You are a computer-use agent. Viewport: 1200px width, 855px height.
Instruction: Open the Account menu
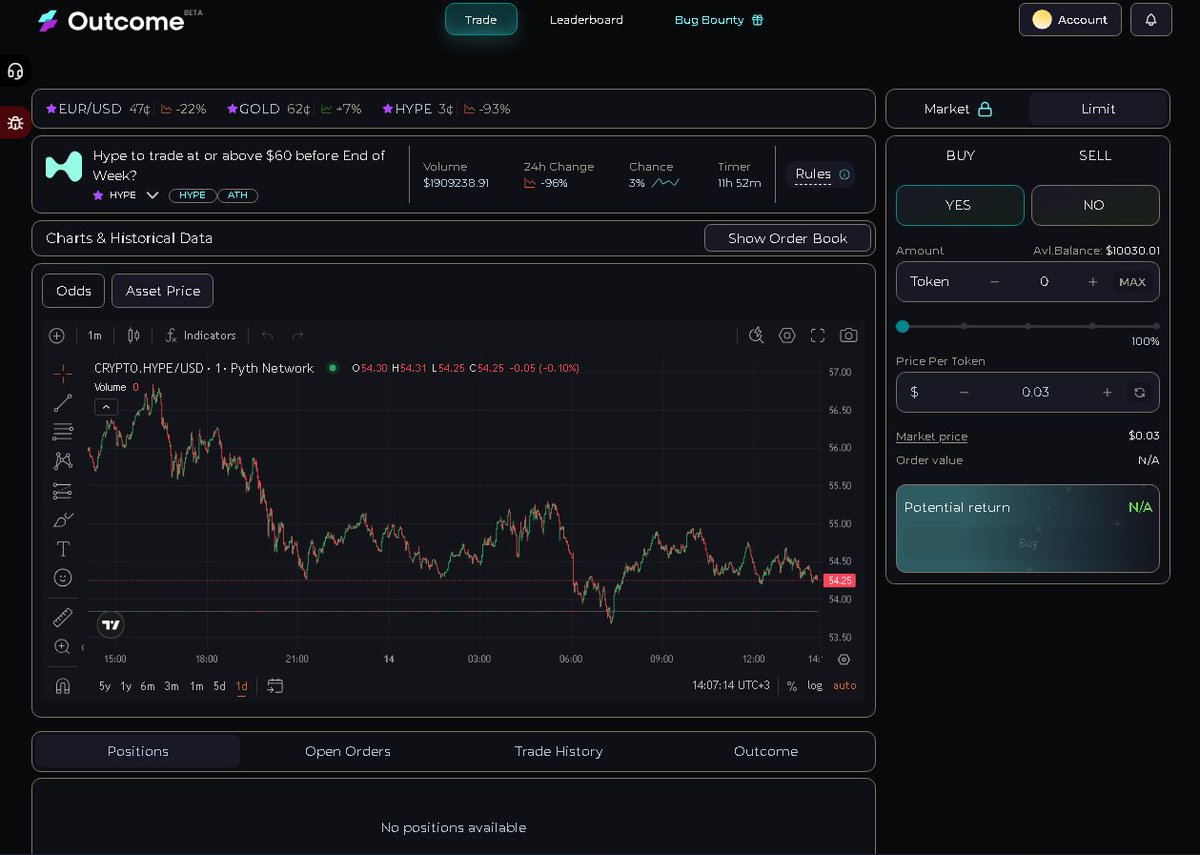[x=1070, y=20]
